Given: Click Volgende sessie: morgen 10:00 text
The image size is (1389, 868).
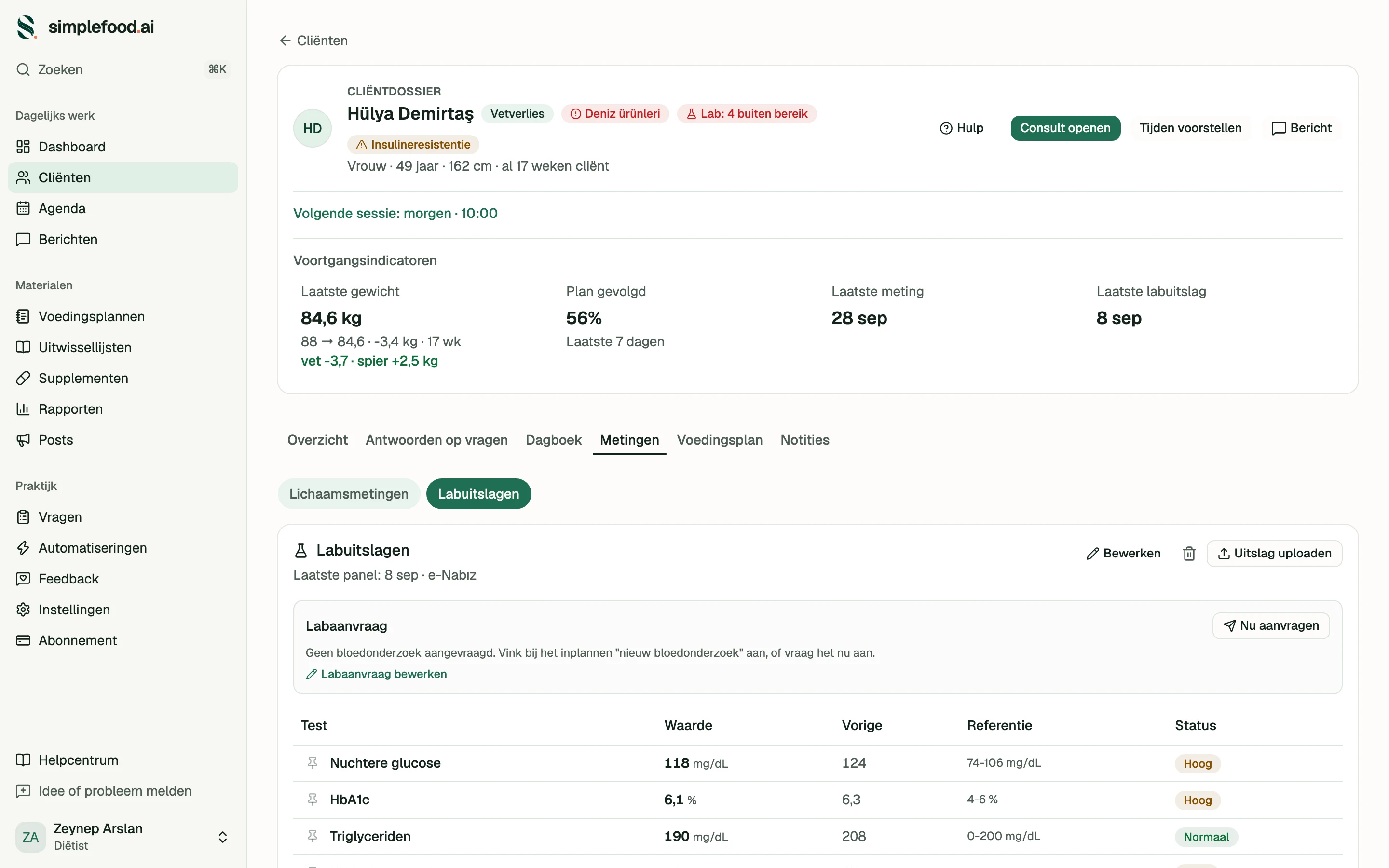Looking at the screenshot, I should [x=395, y=214].
